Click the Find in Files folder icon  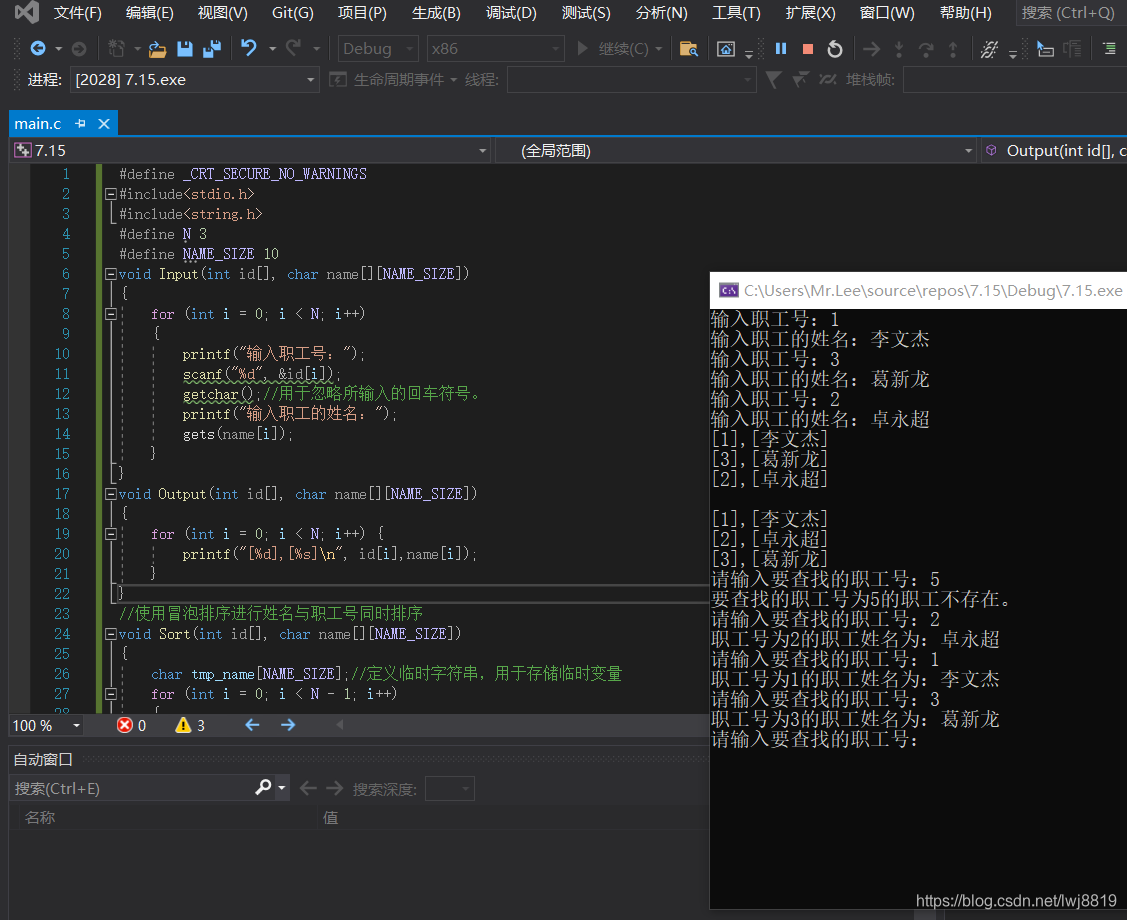pos(689,48)
